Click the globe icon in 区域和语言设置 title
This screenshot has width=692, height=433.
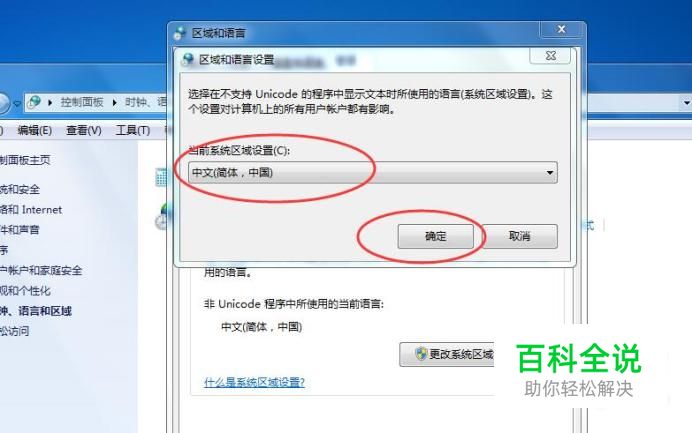click(188, 59)
